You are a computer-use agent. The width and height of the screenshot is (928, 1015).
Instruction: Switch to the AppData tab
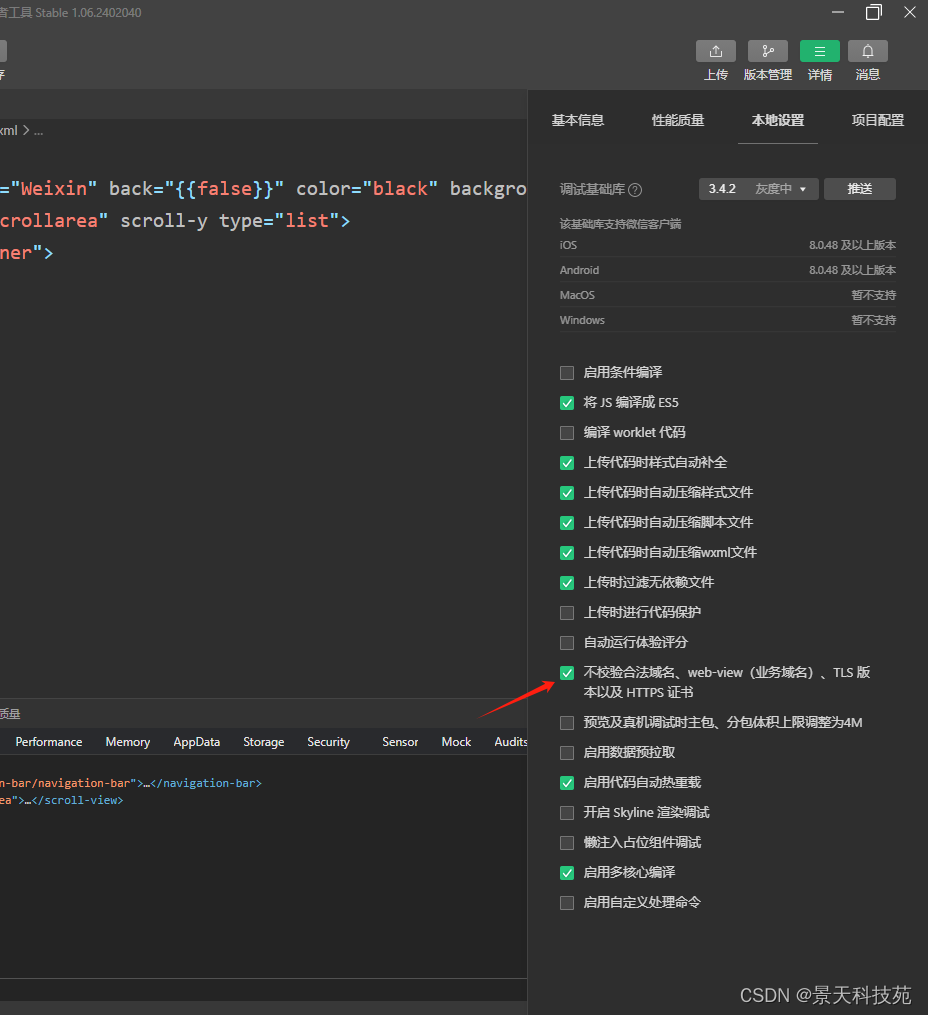tap(196, 742)
